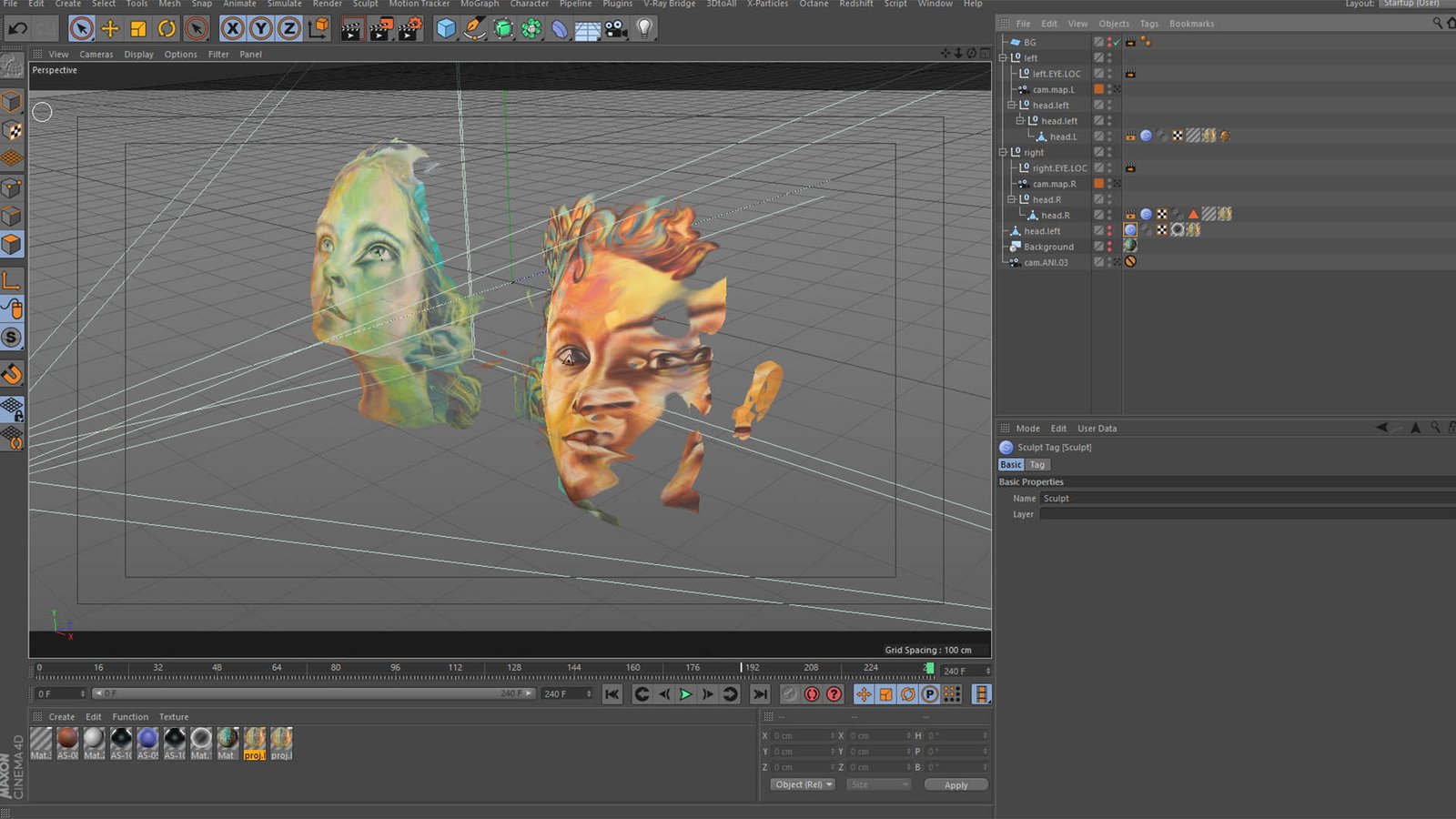Select the Move tool in top toolbar

pos(109,29)
